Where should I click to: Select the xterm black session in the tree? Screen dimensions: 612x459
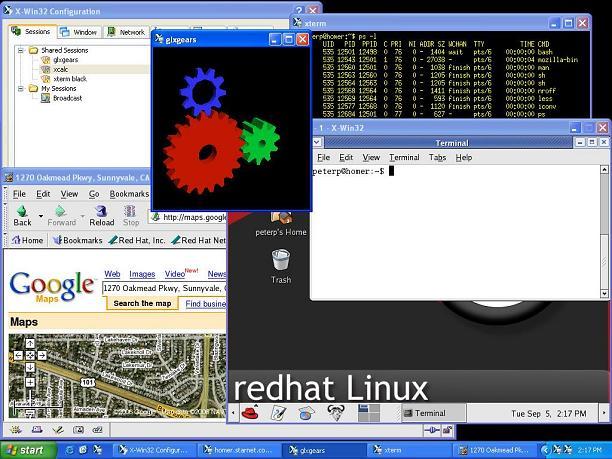tap(64, 79)
